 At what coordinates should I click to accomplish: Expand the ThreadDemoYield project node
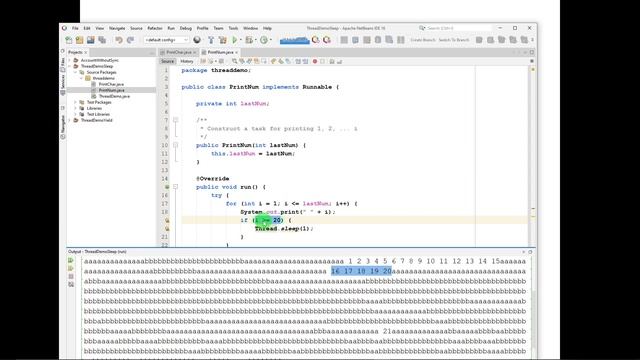coord(70,120)
